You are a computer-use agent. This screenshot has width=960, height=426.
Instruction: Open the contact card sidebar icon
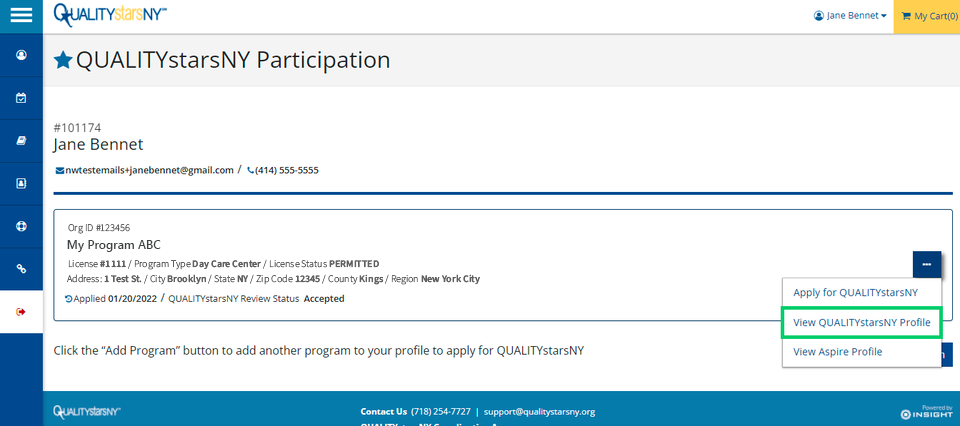pos(21,184)
